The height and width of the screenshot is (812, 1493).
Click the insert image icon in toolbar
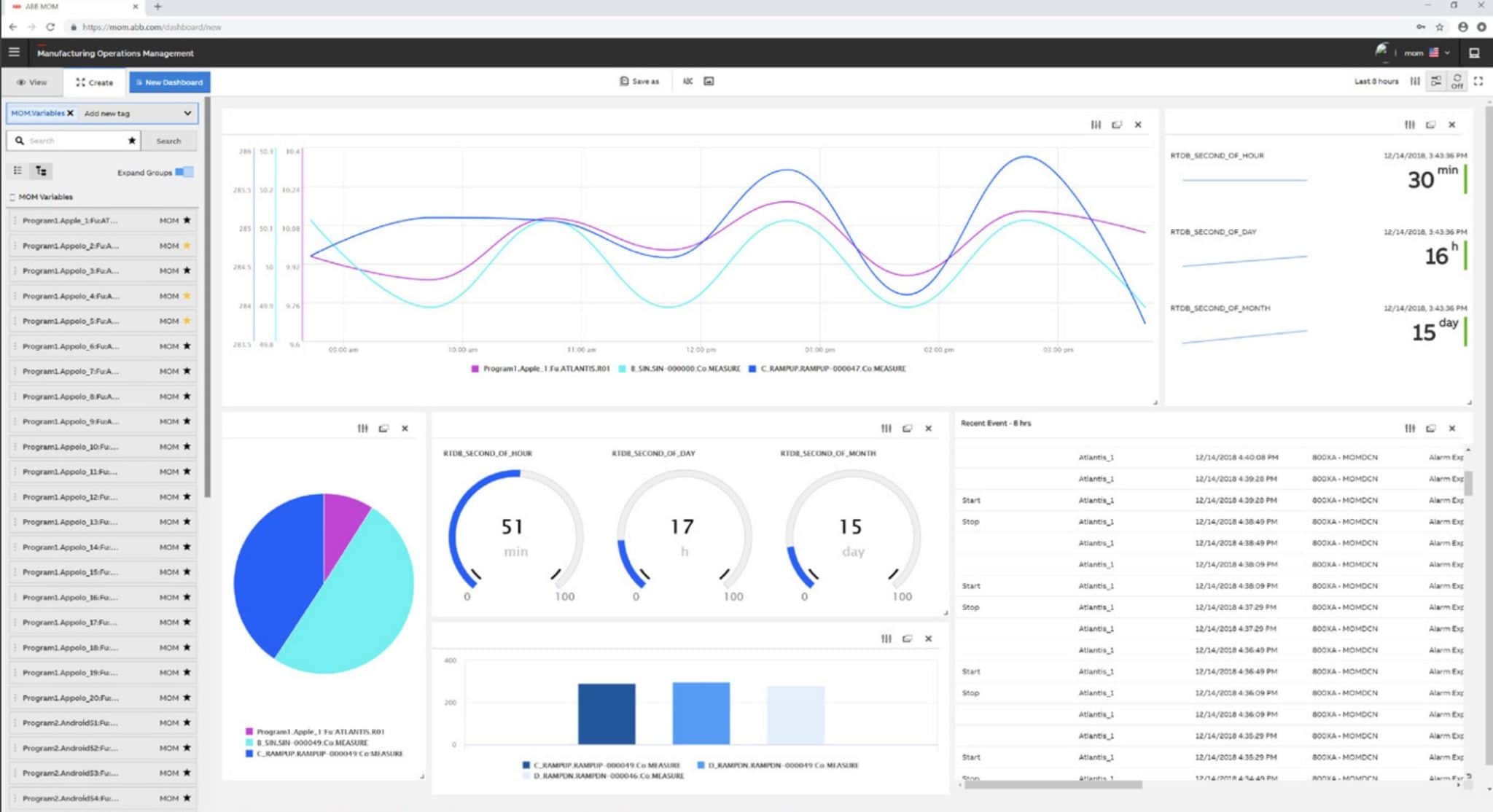coord(709,82)
